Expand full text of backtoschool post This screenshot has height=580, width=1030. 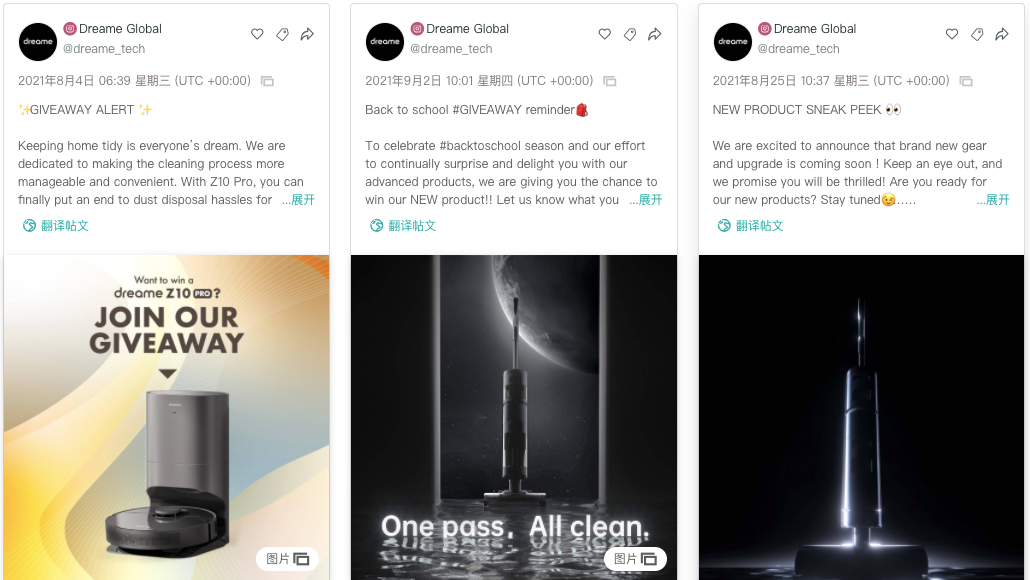click(646, 200)
